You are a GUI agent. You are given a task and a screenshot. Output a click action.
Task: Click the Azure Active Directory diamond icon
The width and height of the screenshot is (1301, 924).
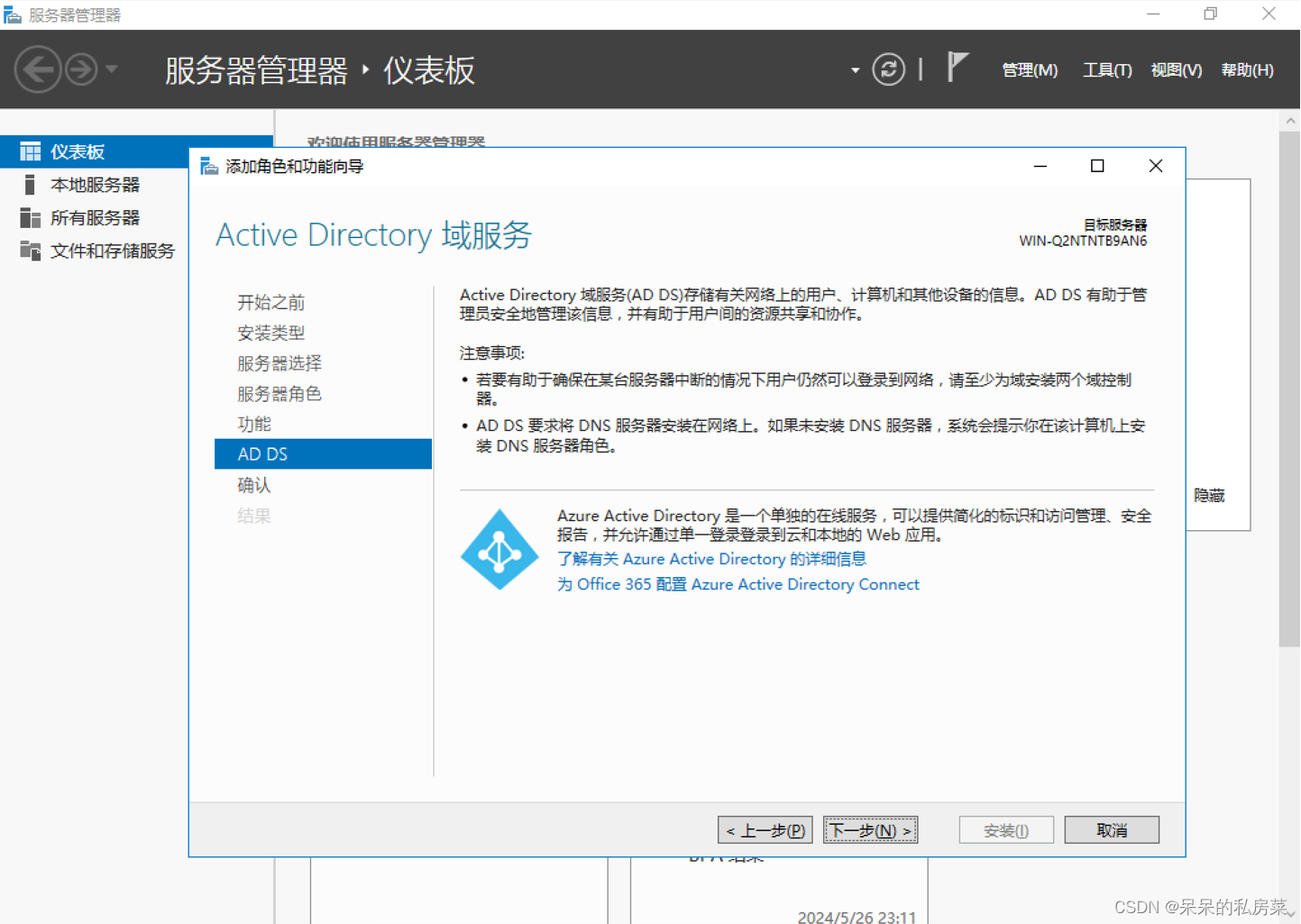tap(499, 550)
